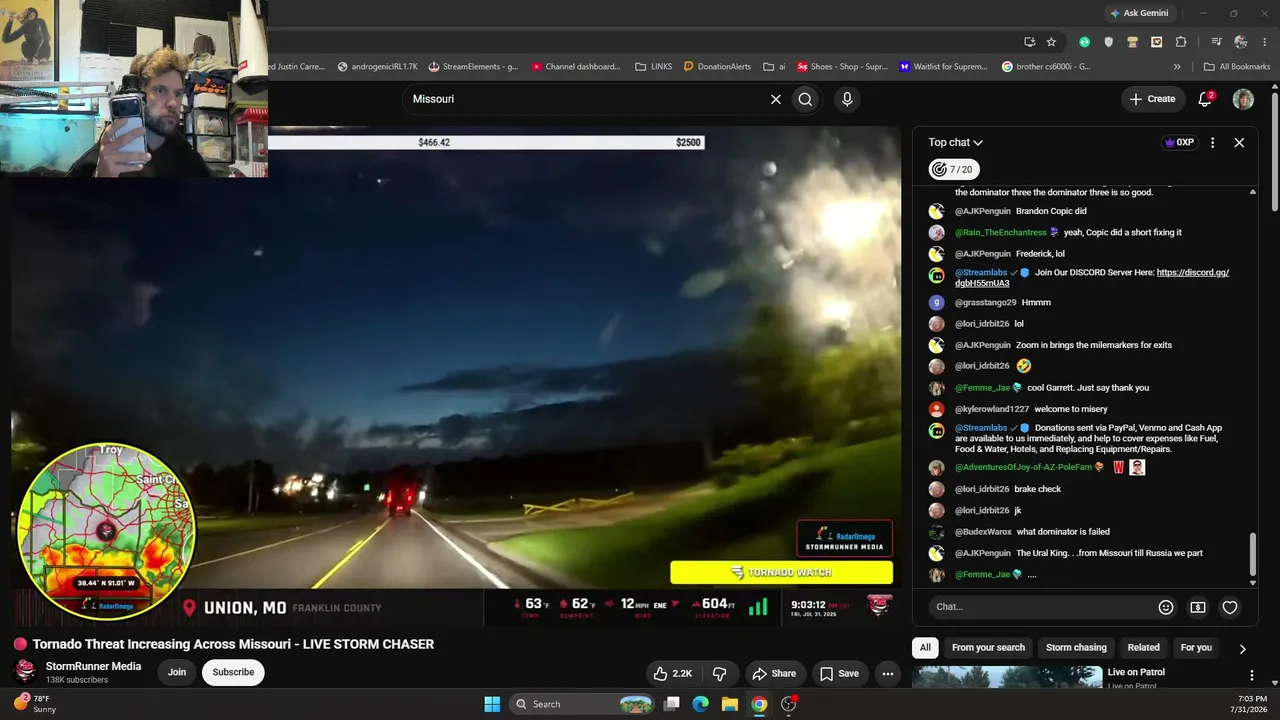Click the Create button
Screen dimensions: 1280x720
point(1152,99)
